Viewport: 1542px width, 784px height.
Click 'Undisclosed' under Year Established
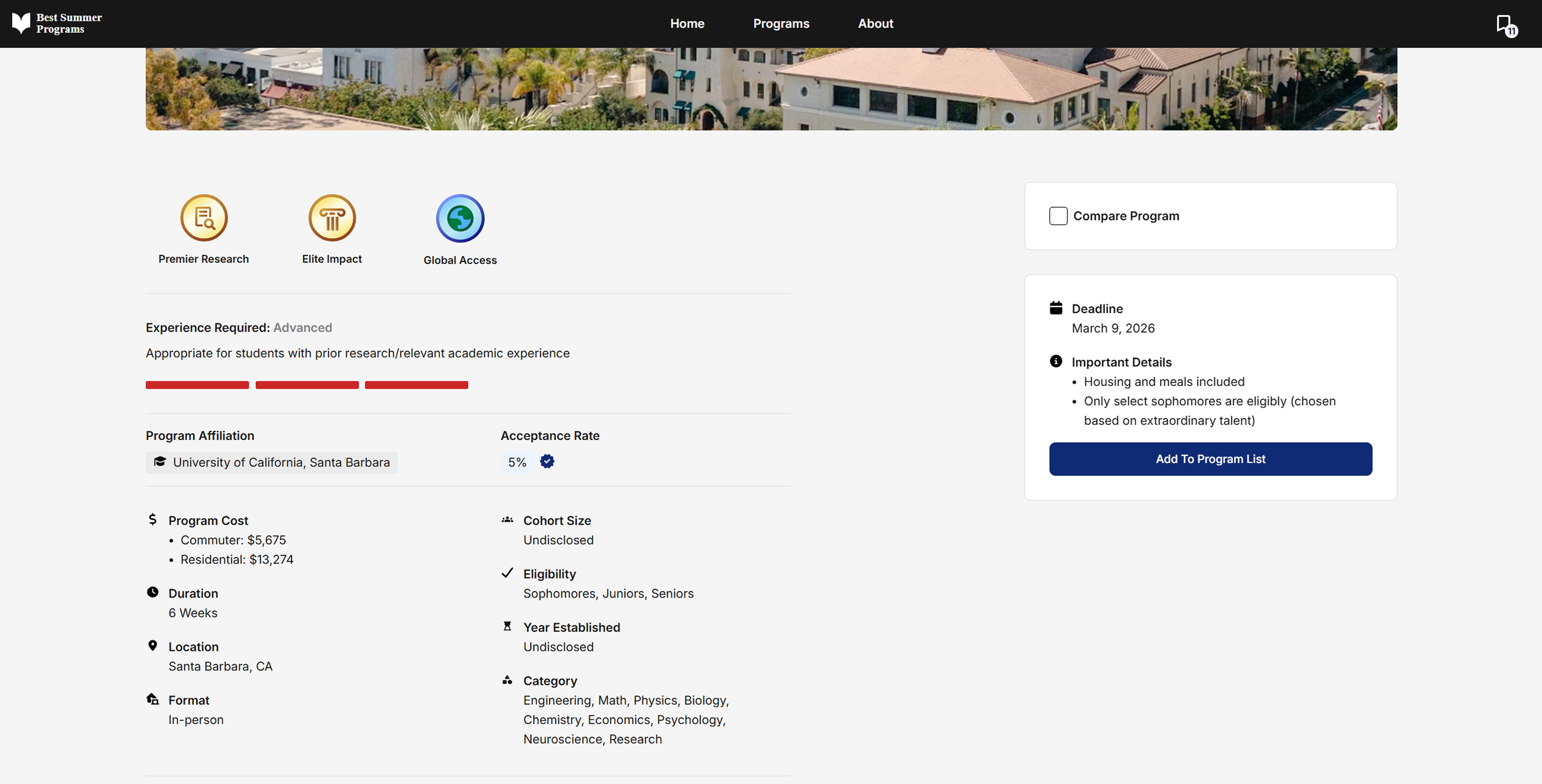[558, 647]
